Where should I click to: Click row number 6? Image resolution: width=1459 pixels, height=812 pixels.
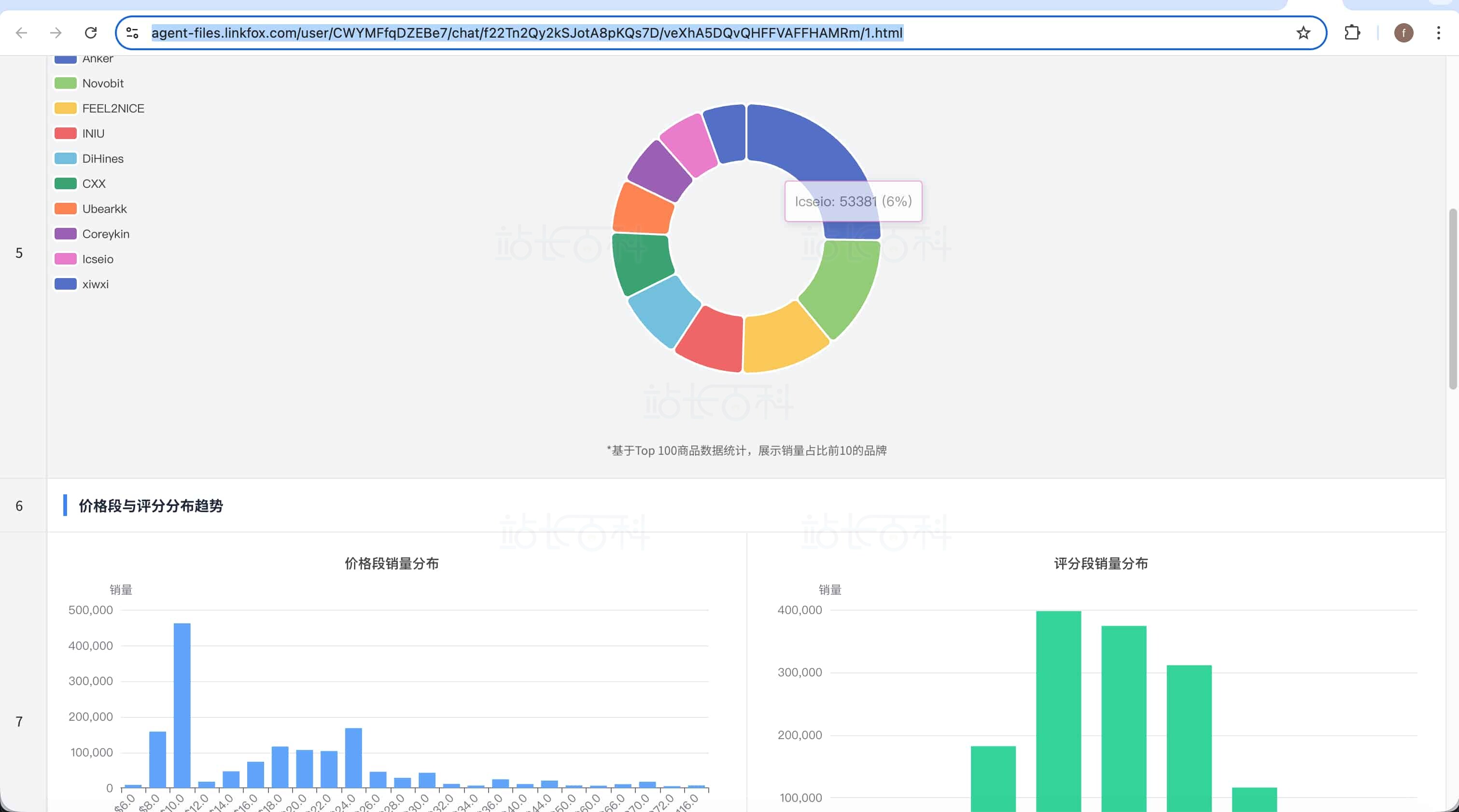[19, 505]
